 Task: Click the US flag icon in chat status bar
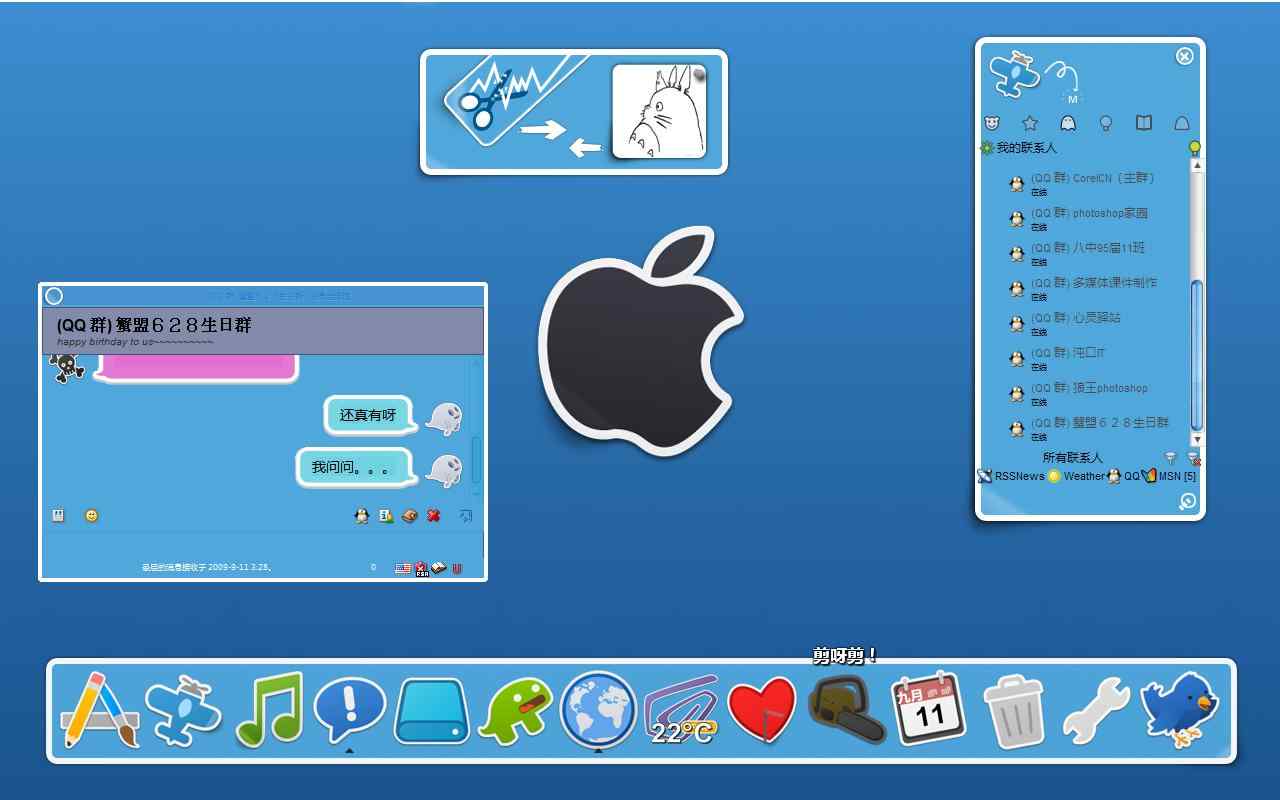point(403,568)
